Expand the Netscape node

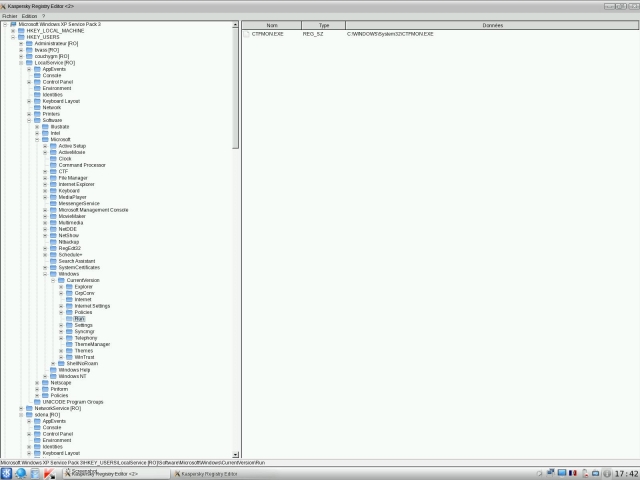point(37,383)
